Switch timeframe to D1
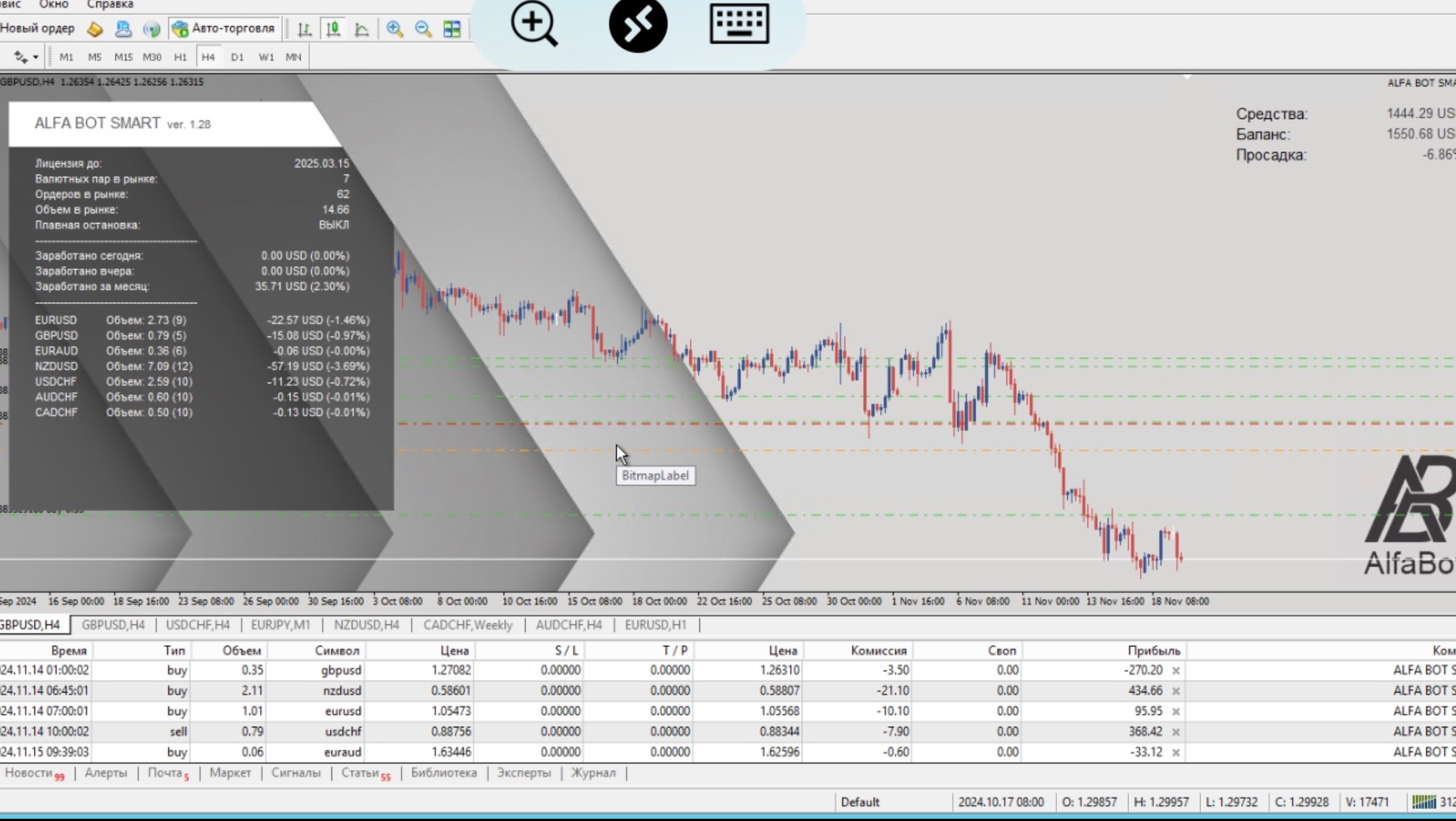Viewport: 1456px width, 821px height. [x=237, y=57]
